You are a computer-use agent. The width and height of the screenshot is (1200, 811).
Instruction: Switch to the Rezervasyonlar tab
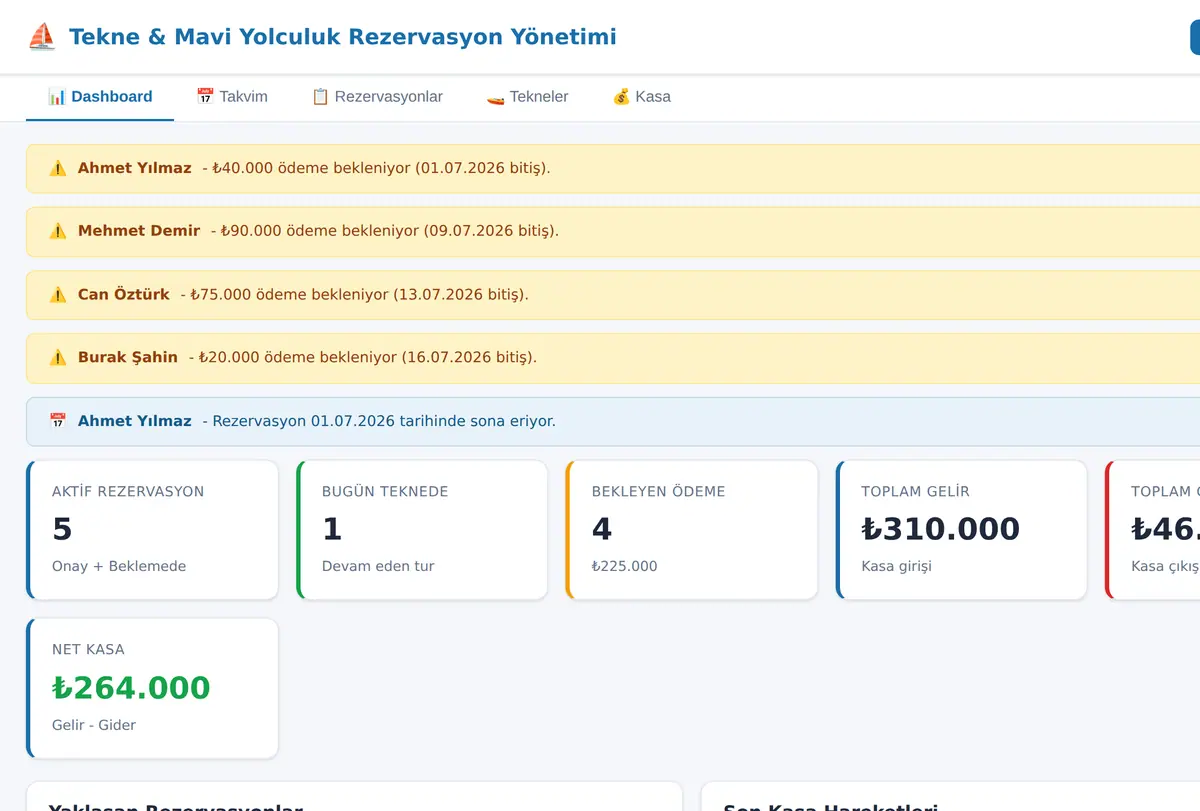tap(377, 97)
